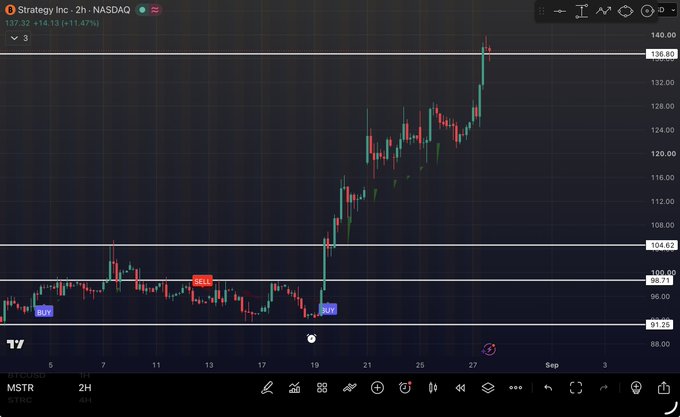Click the BUY label near 19

(328, 310)
